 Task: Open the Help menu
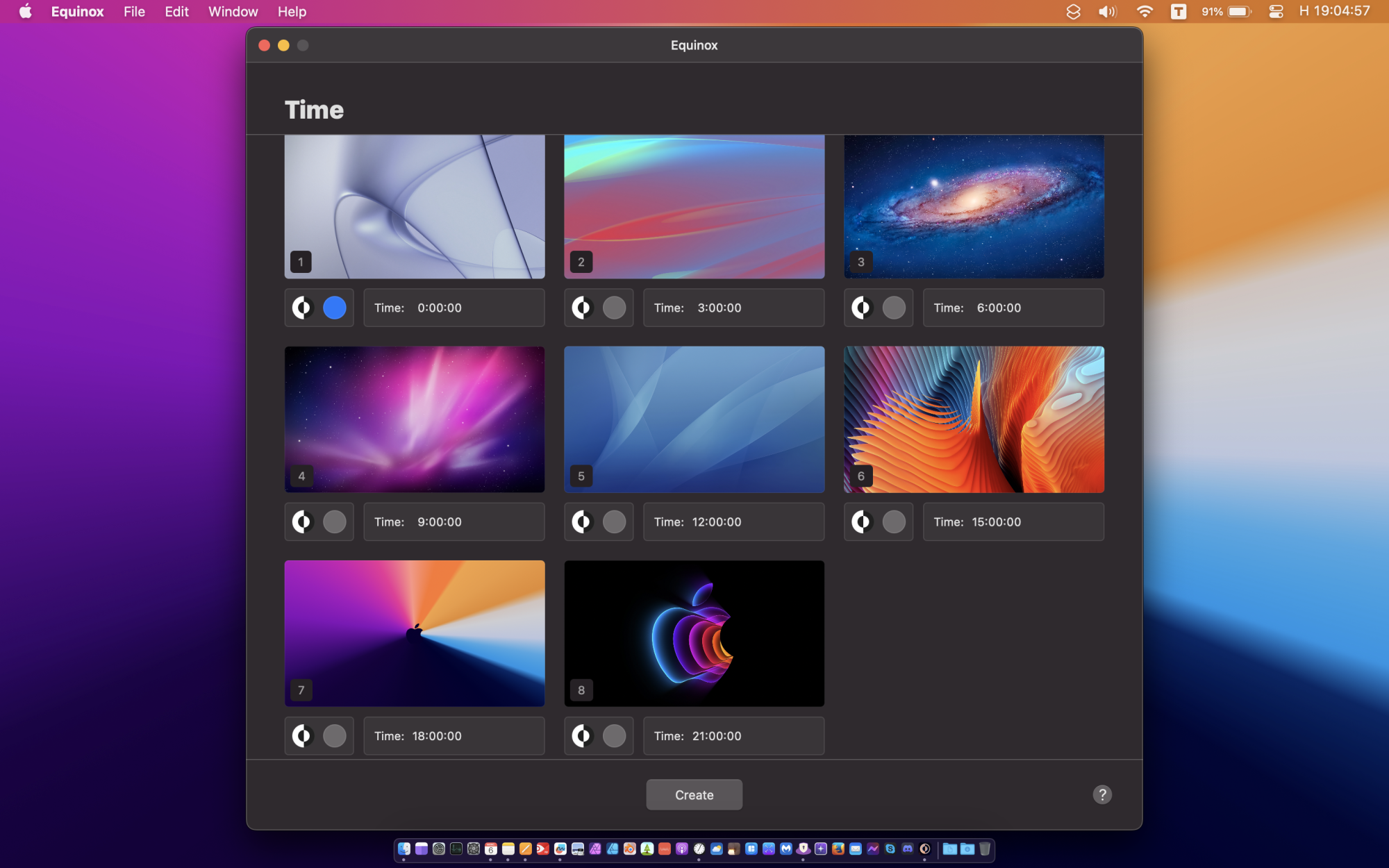(x=292, y=12)
